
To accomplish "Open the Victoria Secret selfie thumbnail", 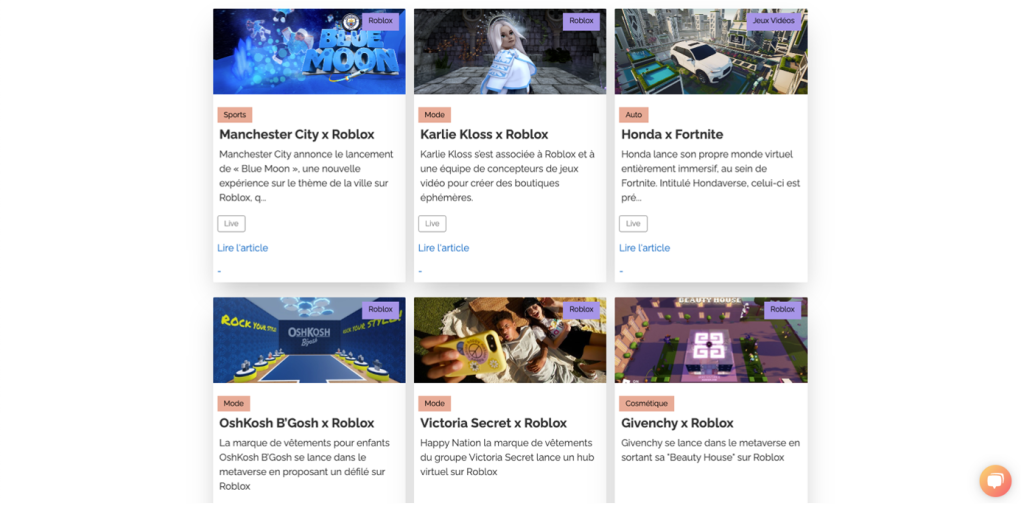I will (510, 340).
